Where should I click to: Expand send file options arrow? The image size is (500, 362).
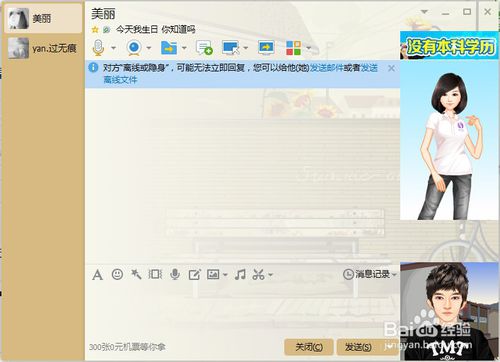click(184, 48)
